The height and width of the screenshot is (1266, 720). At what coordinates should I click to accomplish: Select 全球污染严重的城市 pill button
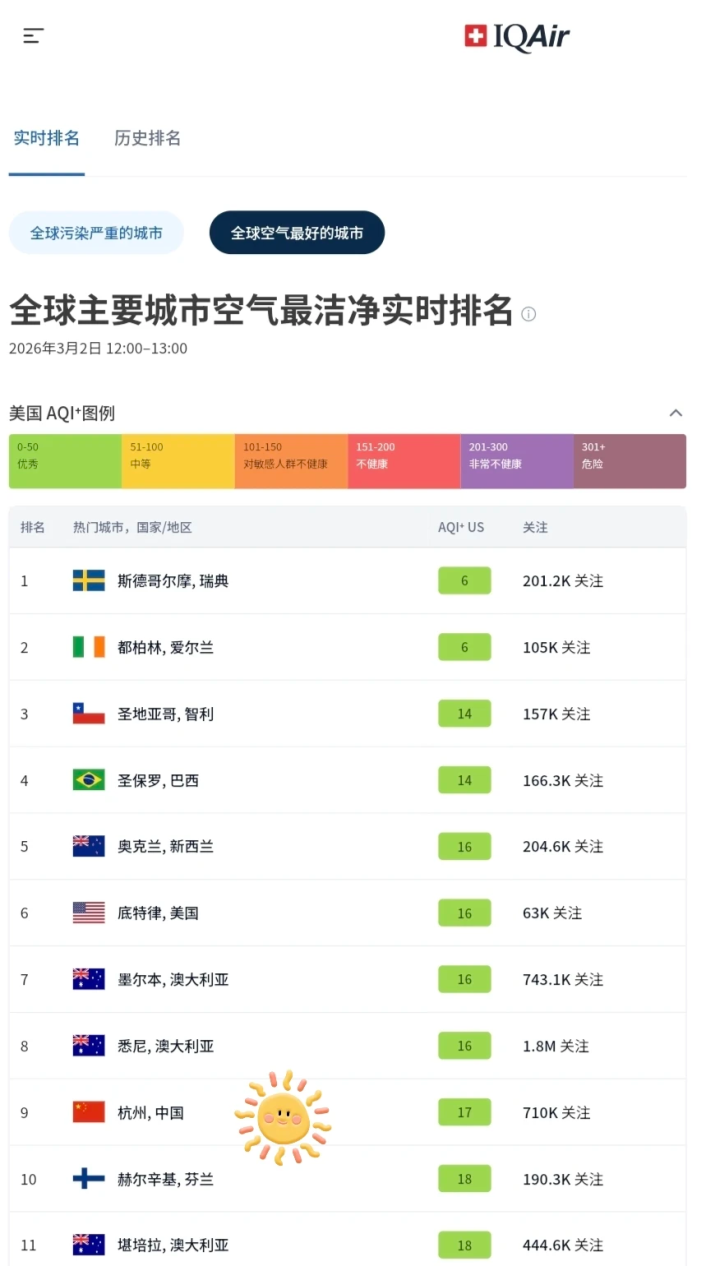click(x=96, y=233)
